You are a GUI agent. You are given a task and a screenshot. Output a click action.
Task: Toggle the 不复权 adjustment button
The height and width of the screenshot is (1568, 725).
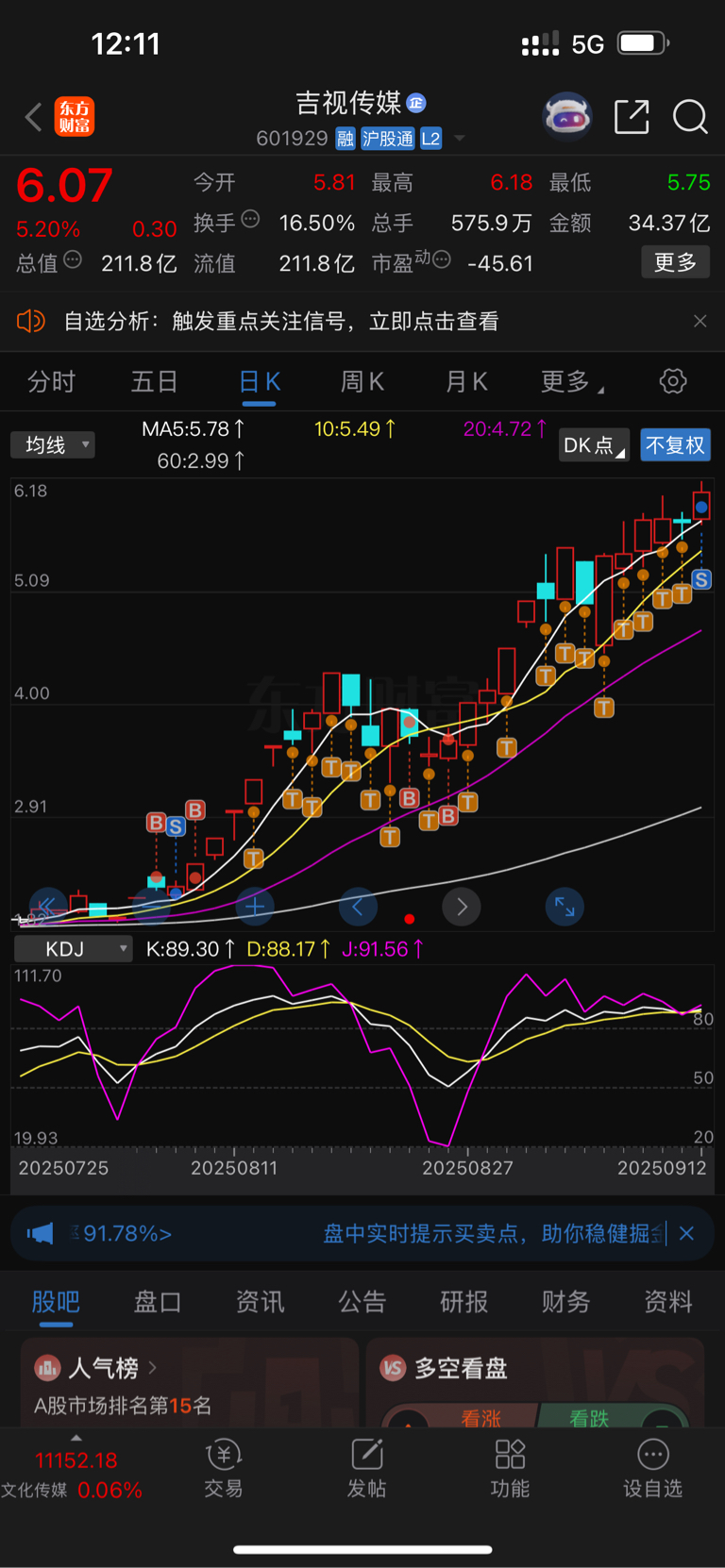[675, 445]
